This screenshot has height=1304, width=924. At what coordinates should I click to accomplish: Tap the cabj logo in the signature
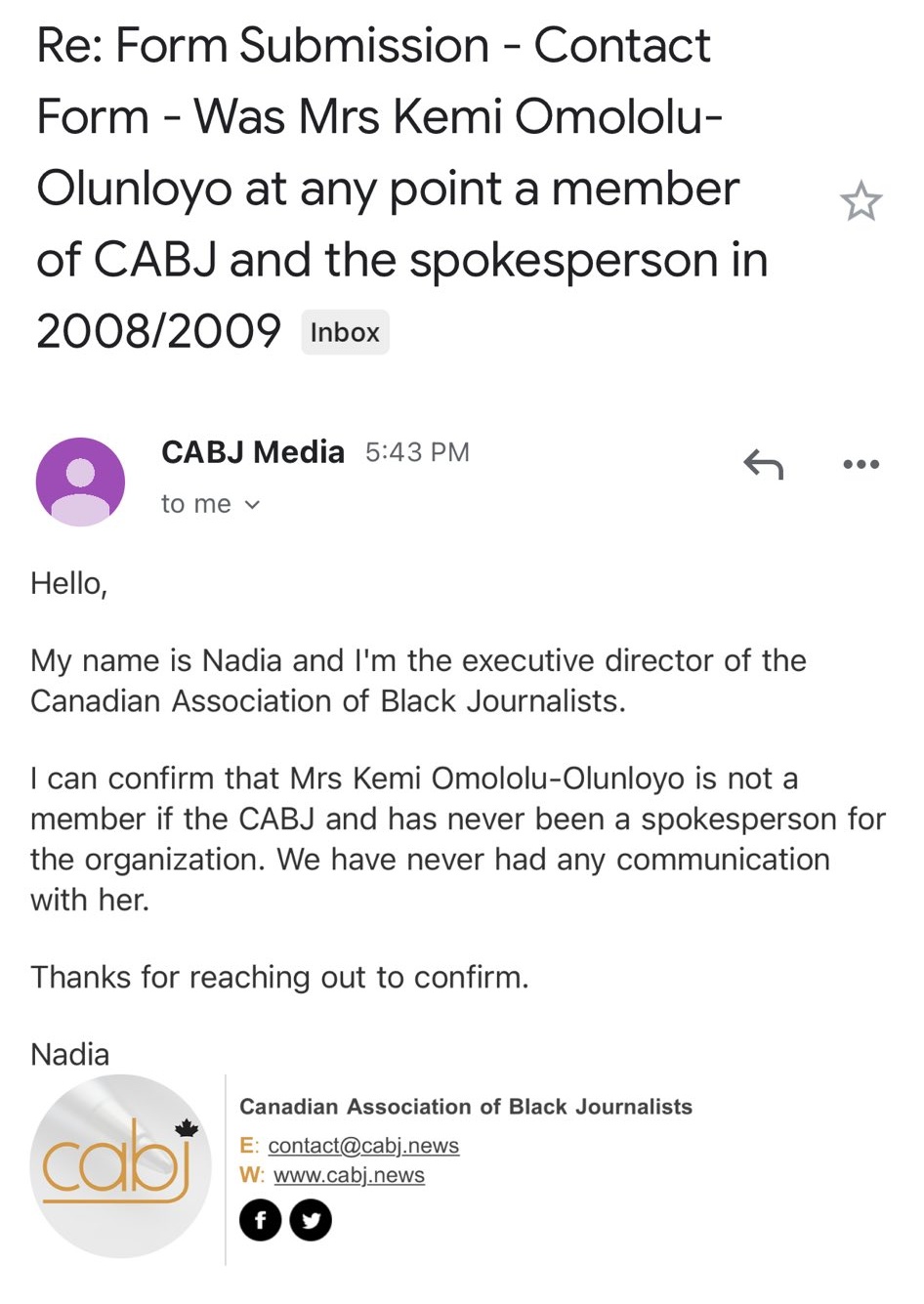point(120,1165)
